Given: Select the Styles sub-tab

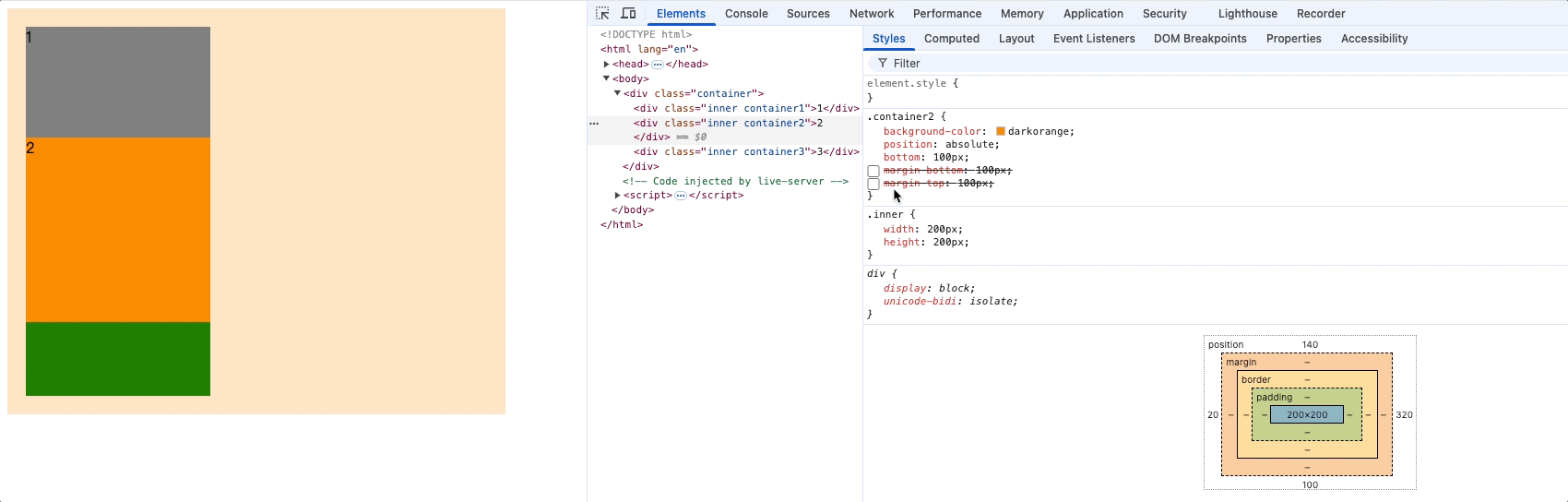Looking at the screenshot, I should [889, 38].
